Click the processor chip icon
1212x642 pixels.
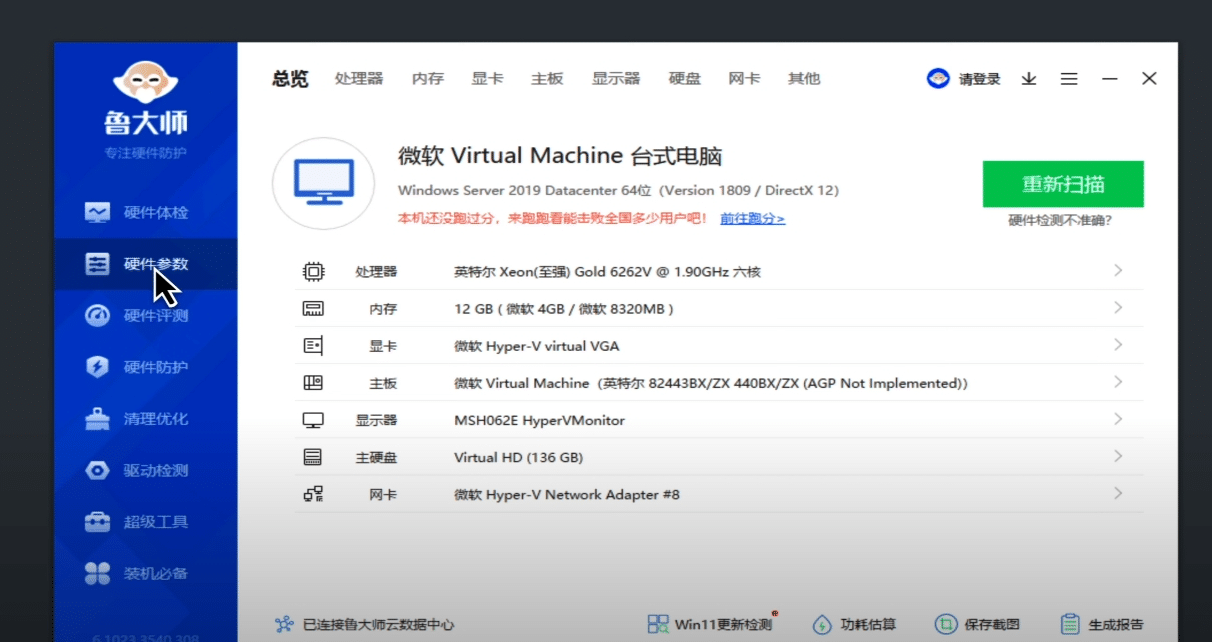point(313,271)
